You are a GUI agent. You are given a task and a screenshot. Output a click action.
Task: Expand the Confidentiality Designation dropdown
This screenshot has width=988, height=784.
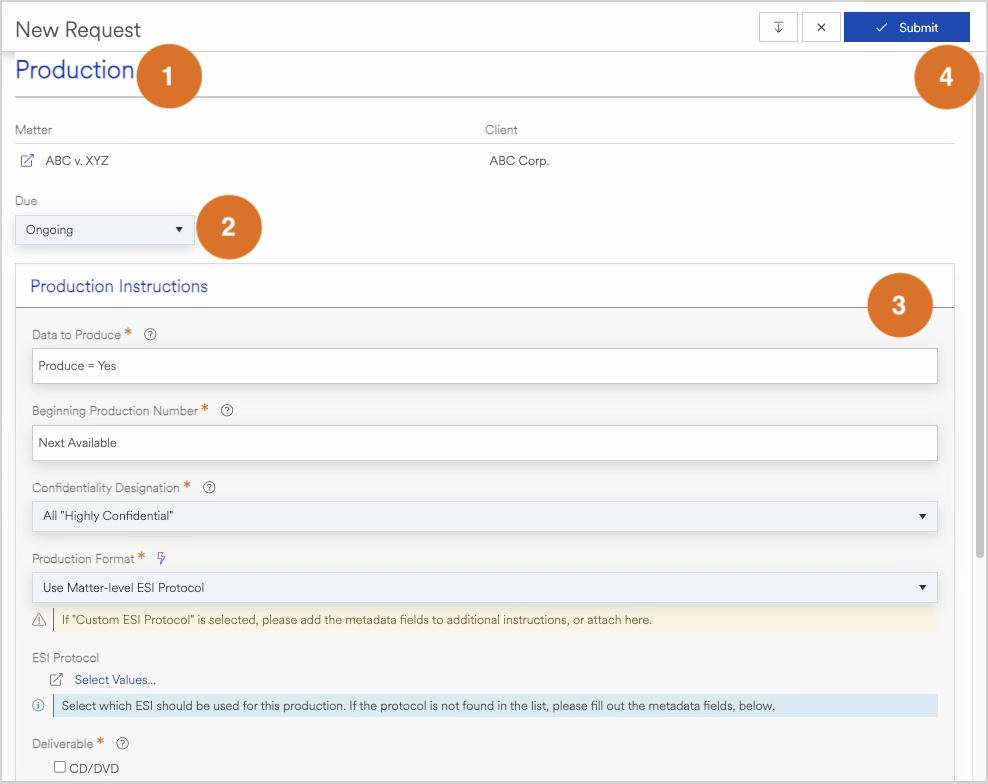485,516
